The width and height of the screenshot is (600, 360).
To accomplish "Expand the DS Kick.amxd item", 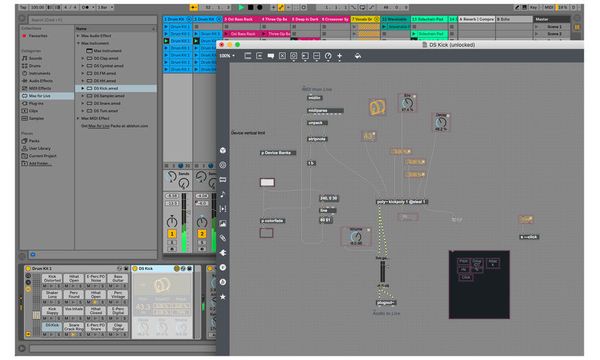I will coord(83,88).
